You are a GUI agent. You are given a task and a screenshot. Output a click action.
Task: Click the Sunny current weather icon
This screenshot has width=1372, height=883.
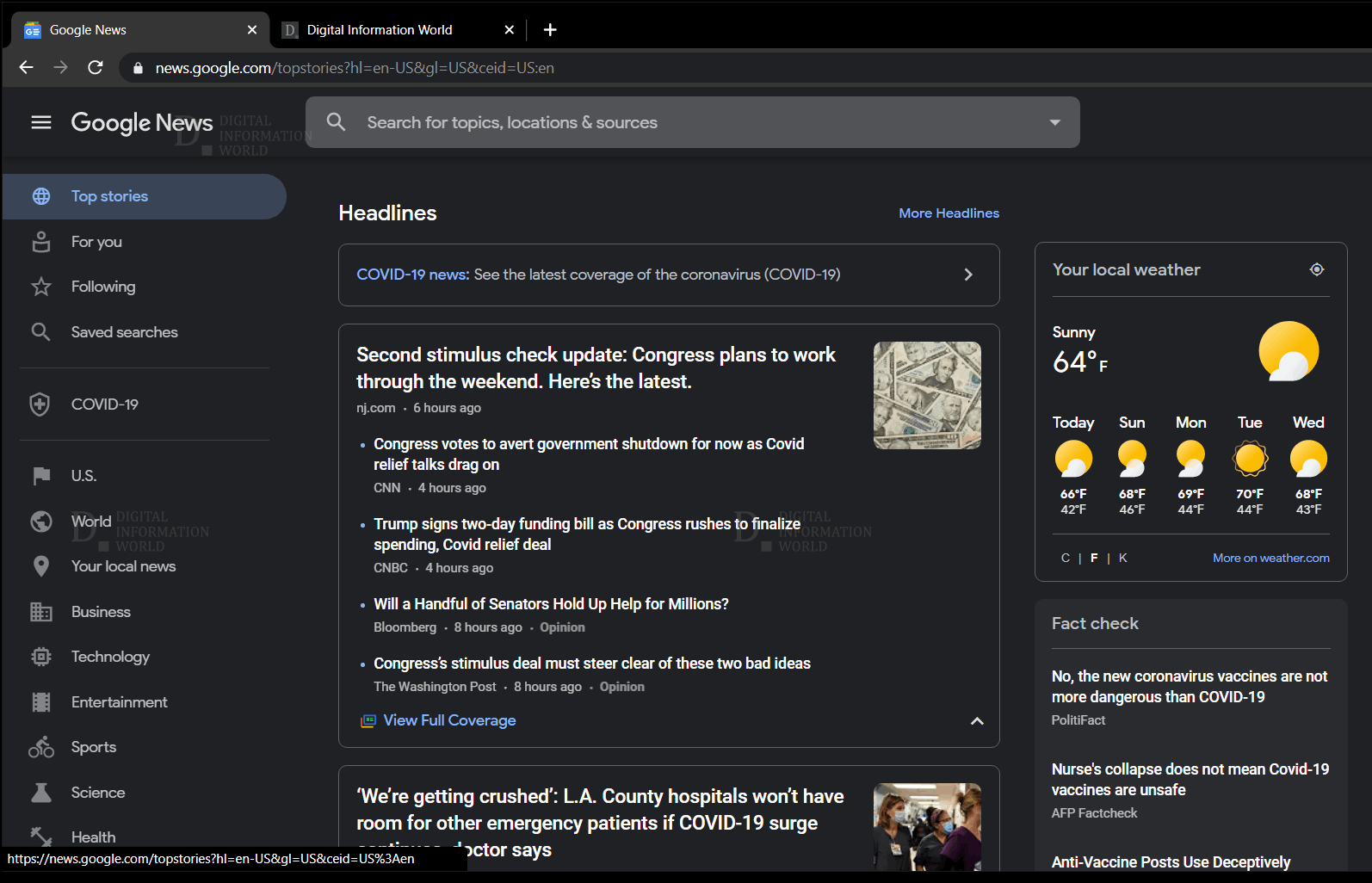1289,351
